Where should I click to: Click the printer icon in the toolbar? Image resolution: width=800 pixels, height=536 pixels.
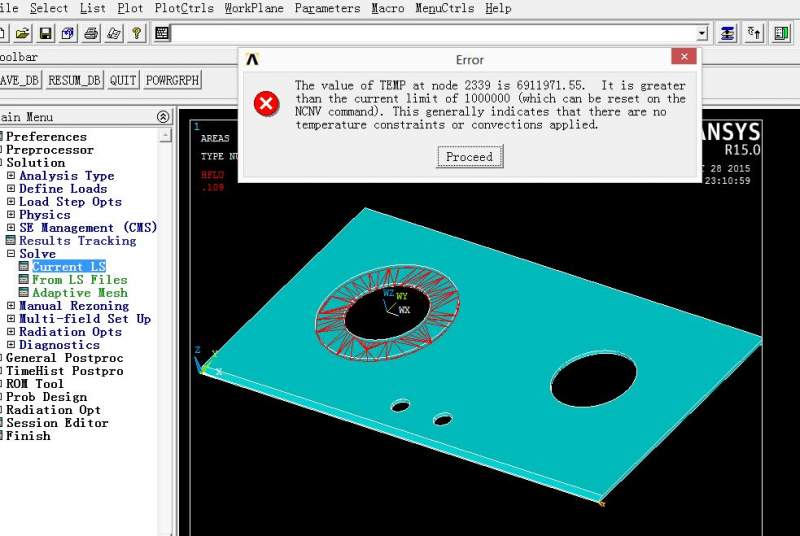[91, 34]
